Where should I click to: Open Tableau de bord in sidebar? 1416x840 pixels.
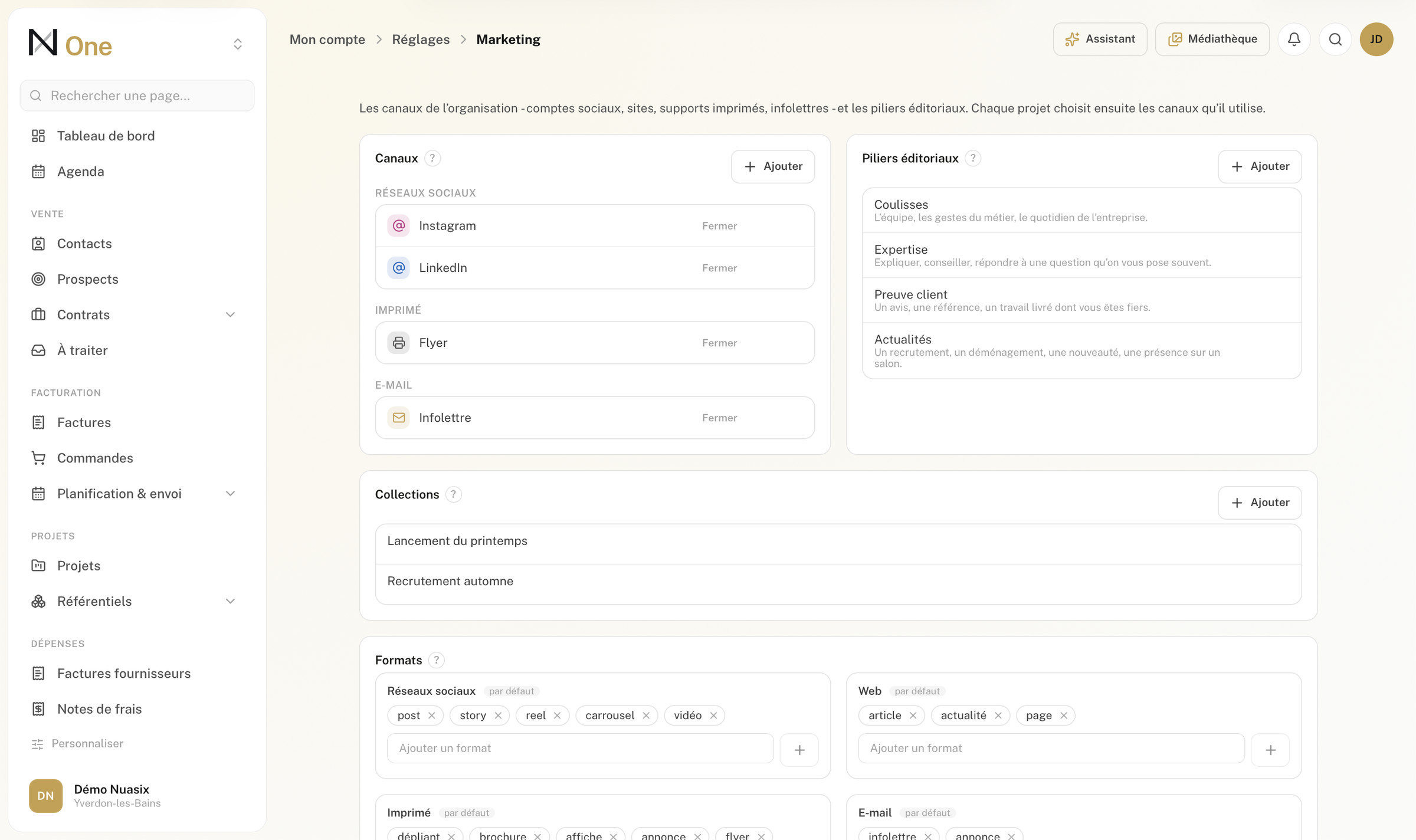pos(137,136)
